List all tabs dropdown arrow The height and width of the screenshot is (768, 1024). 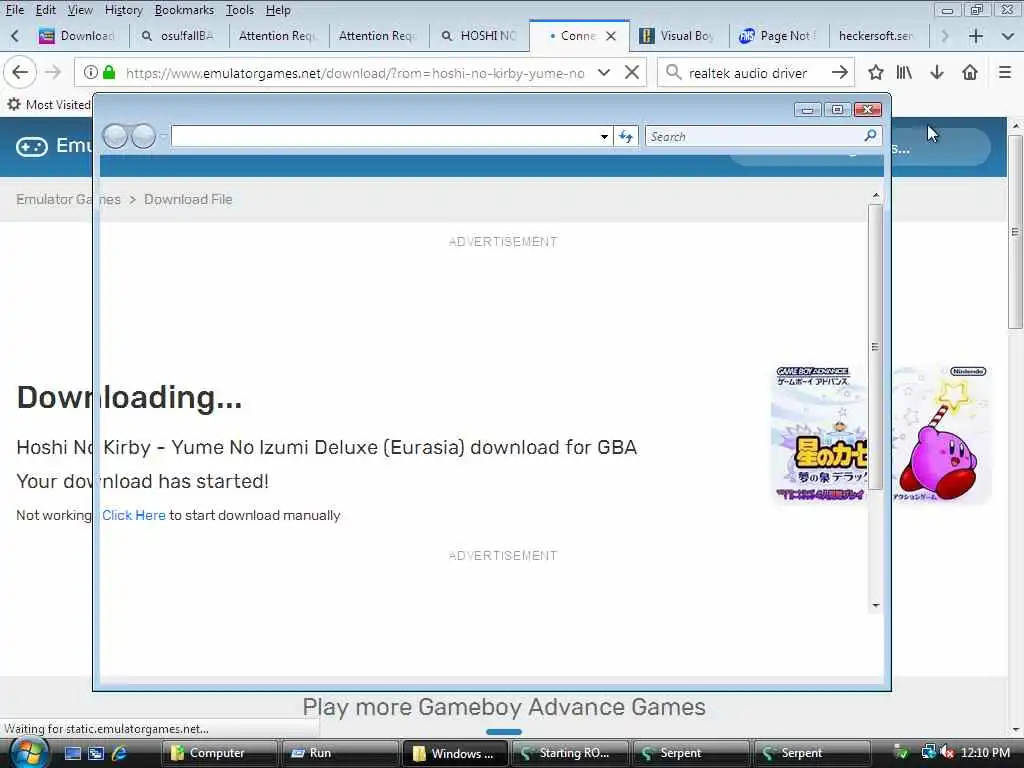click(1008, 36)
